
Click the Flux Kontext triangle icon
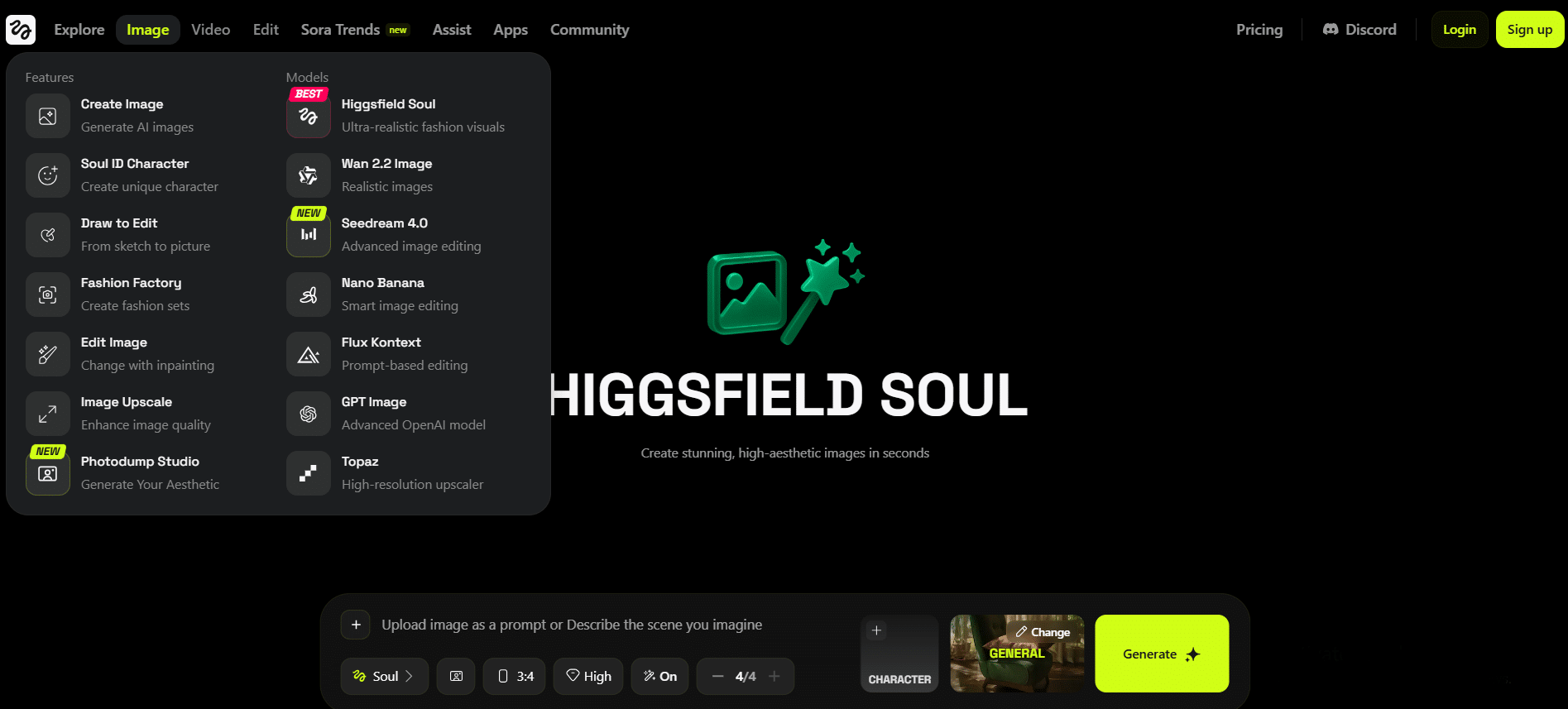click(x=309, y=354)
